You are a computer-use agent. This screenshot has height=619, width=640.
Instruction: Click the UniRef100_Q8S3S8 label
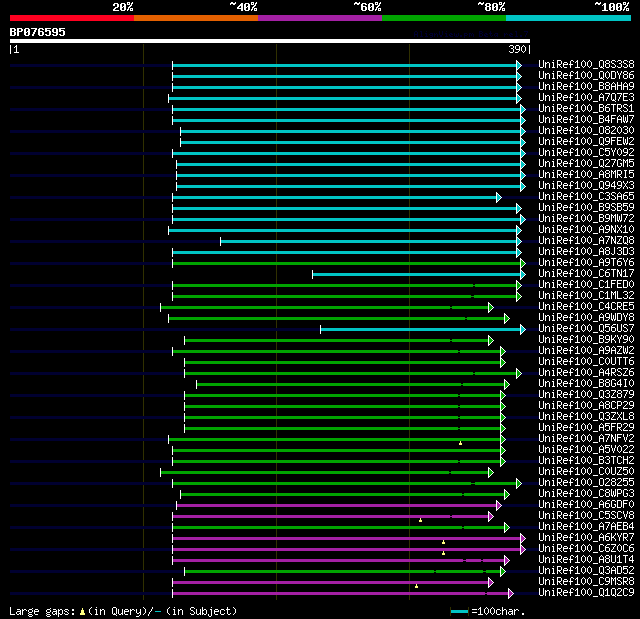[586, 64]
